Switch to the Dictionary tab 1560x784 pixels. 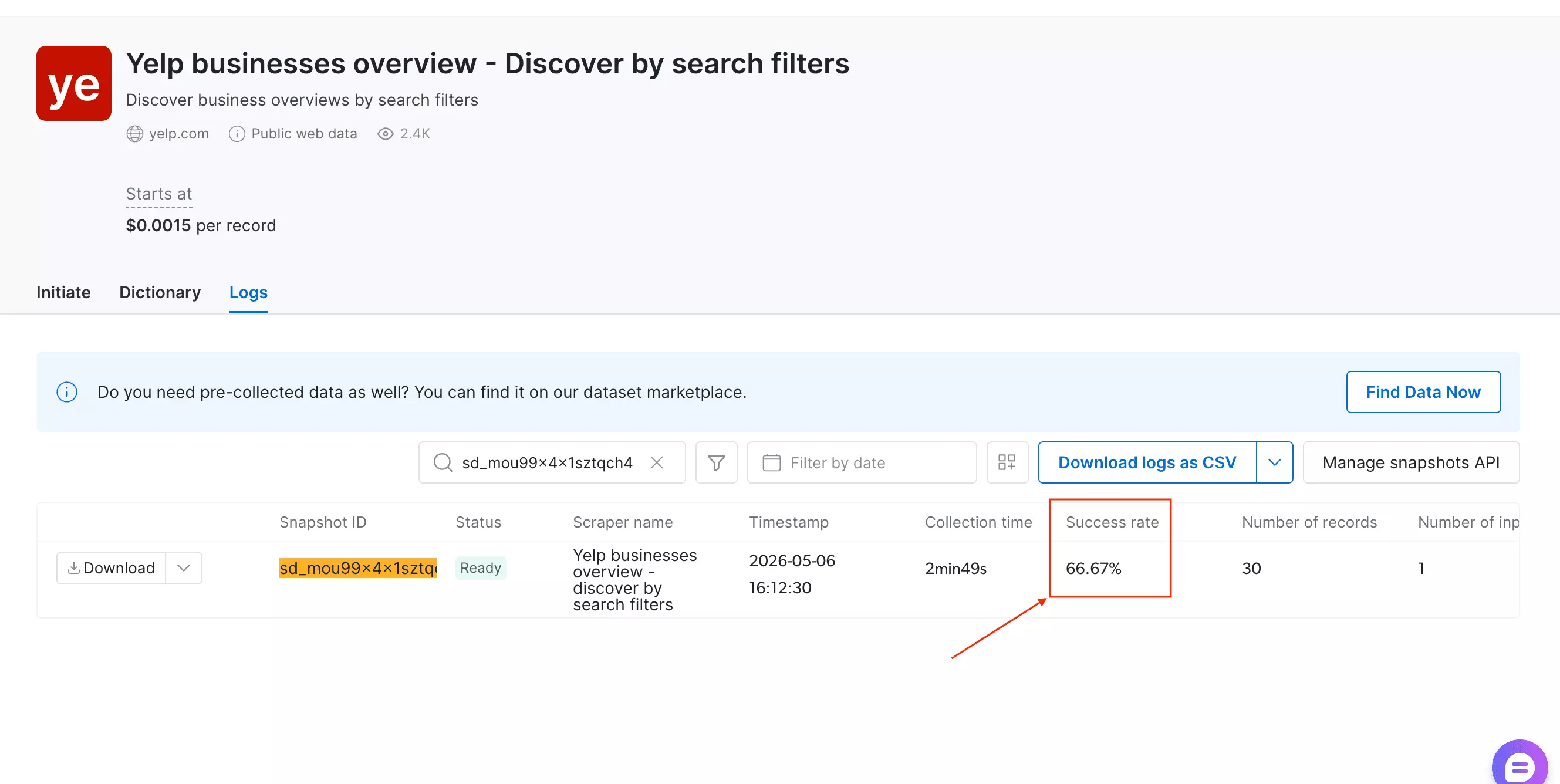coord(160,292)
